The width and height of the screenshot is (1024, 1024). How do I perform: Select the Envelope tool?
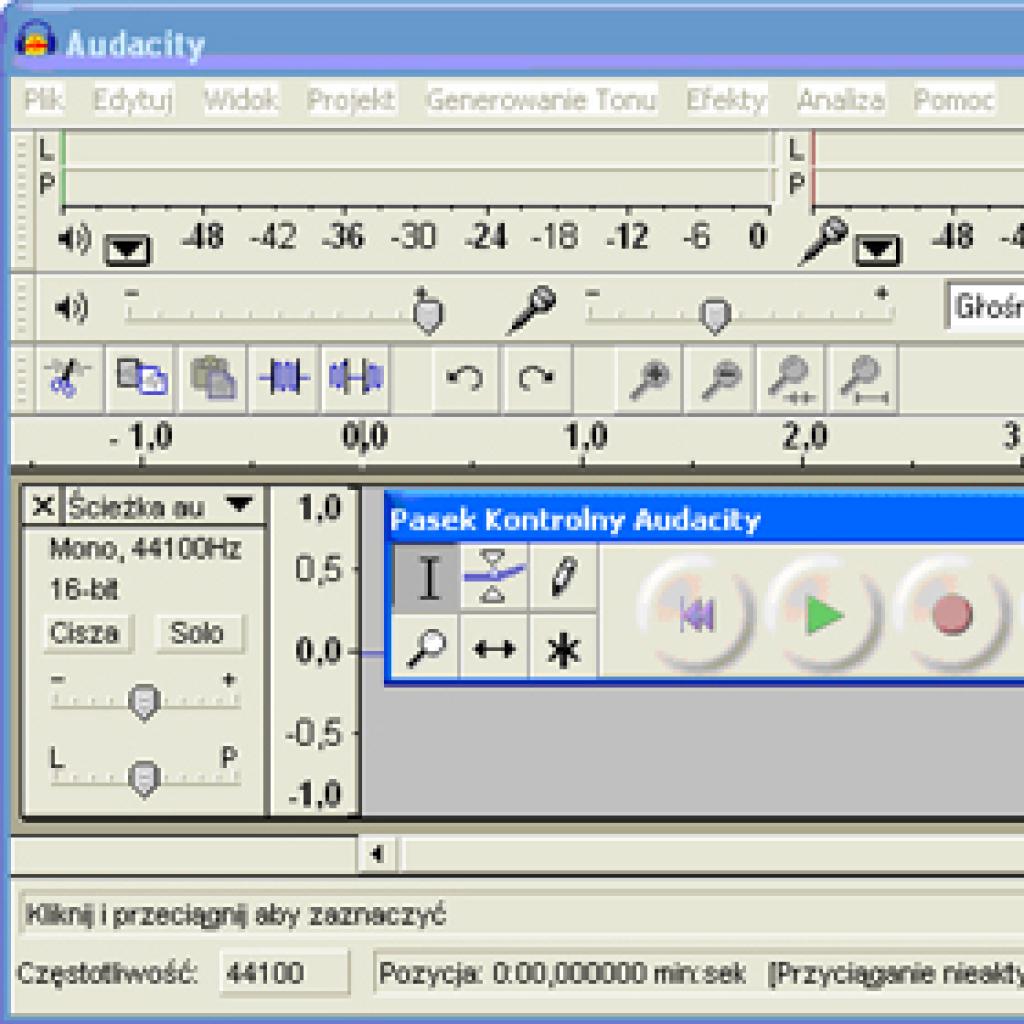[494, 577]
